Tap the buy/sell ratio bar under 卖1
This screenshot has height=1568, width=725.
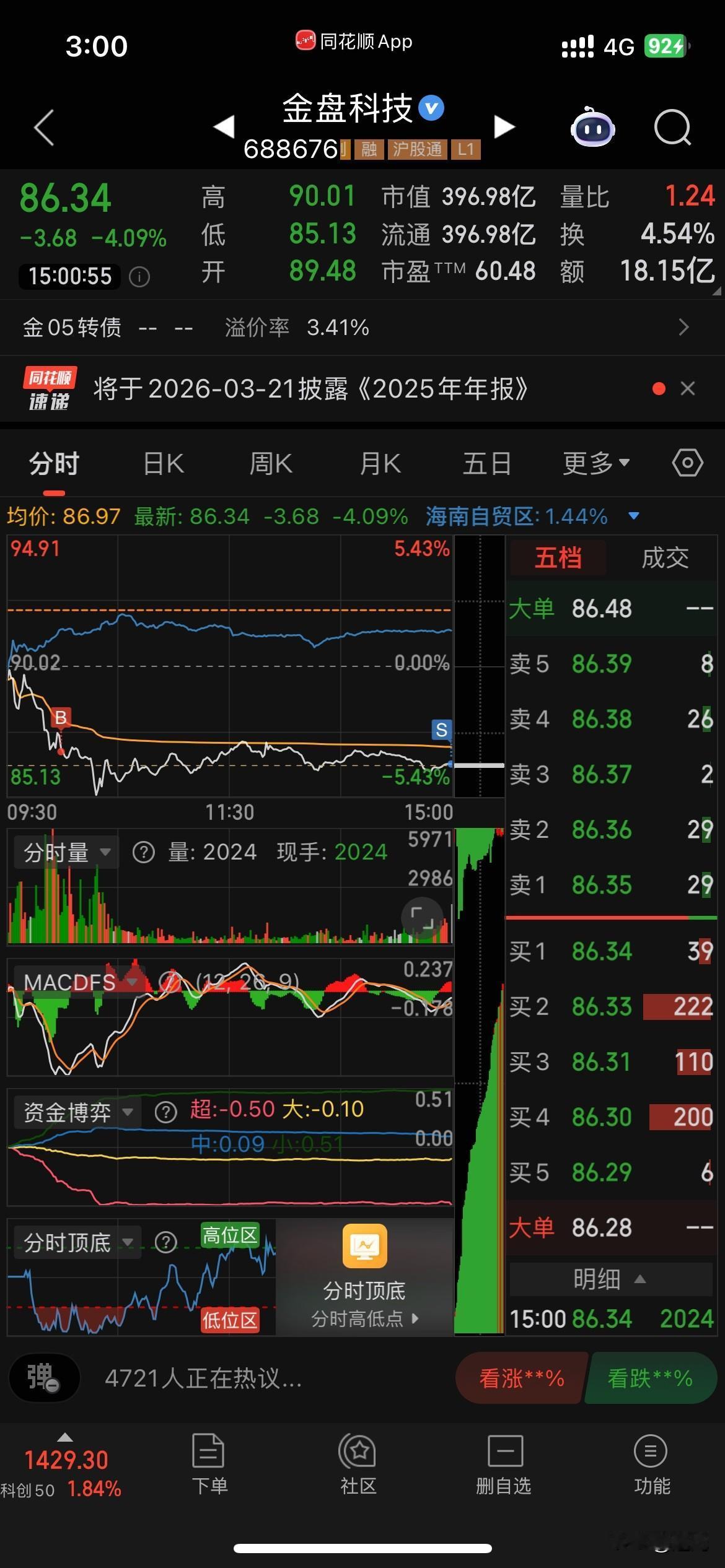[611, 917]
